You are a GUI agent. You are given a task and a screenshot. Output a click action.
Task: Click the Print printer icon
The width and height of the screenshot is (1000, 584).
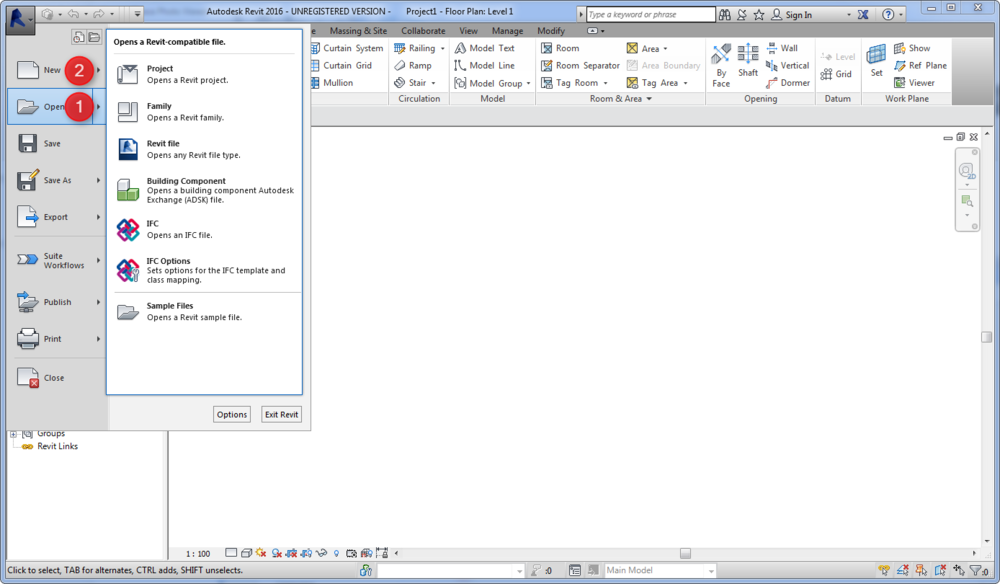pos(27,339)
